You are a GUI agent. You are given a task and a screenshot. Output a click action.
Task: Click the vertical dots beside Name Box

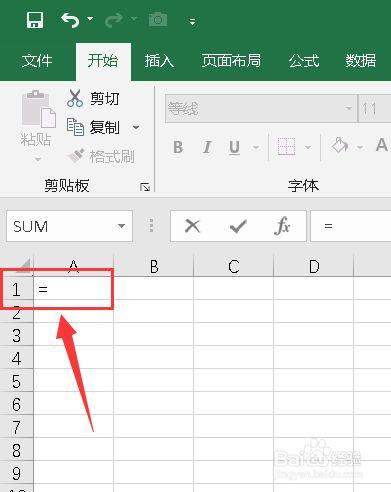click(151, 226)
